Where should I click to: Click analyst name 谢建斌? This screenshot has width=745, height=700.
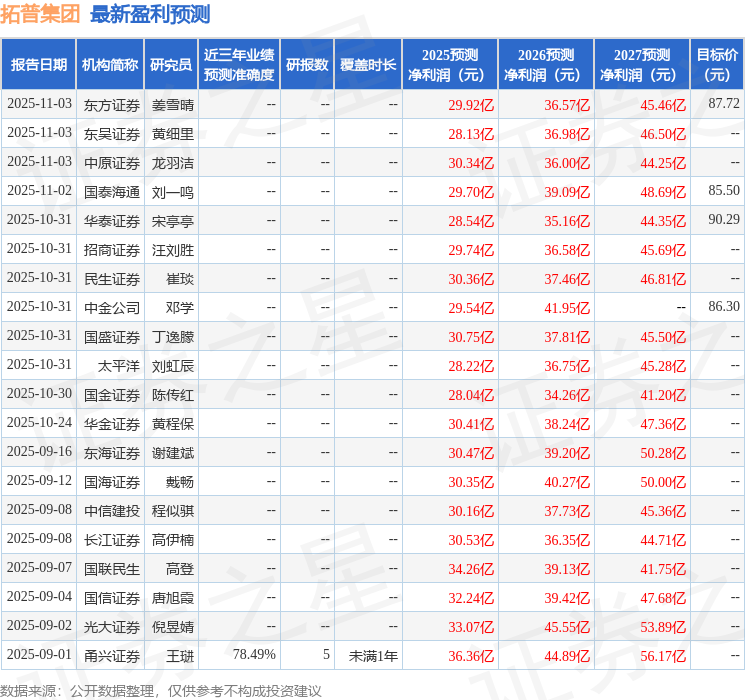(x=173, y=453)
